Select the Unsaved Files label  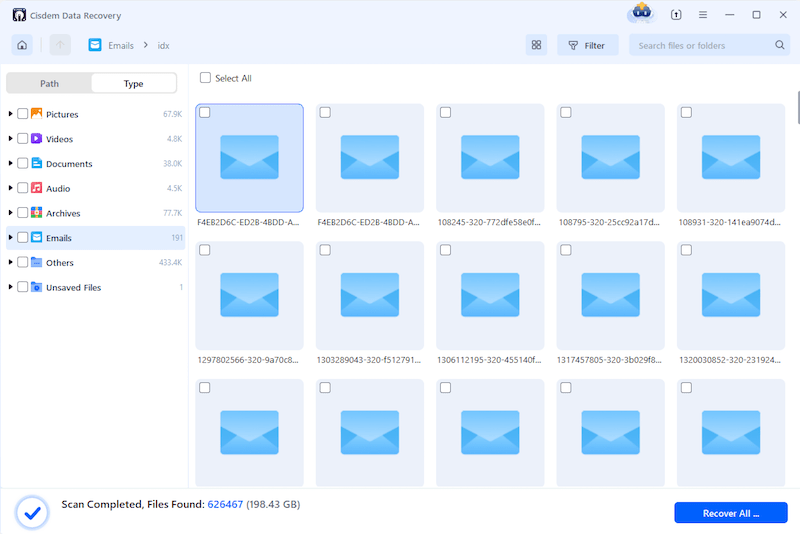point(73,288)
